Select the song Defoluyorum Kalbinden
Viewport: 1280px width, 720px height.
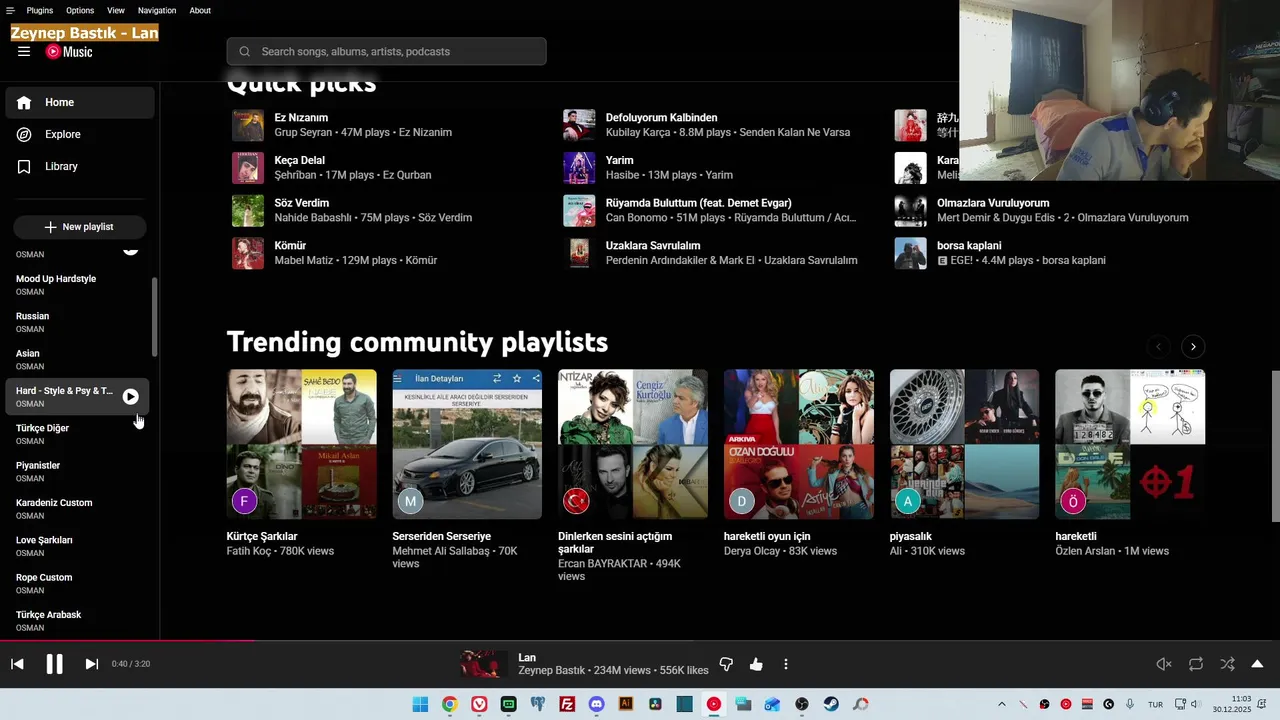click(x=661, y=118)
